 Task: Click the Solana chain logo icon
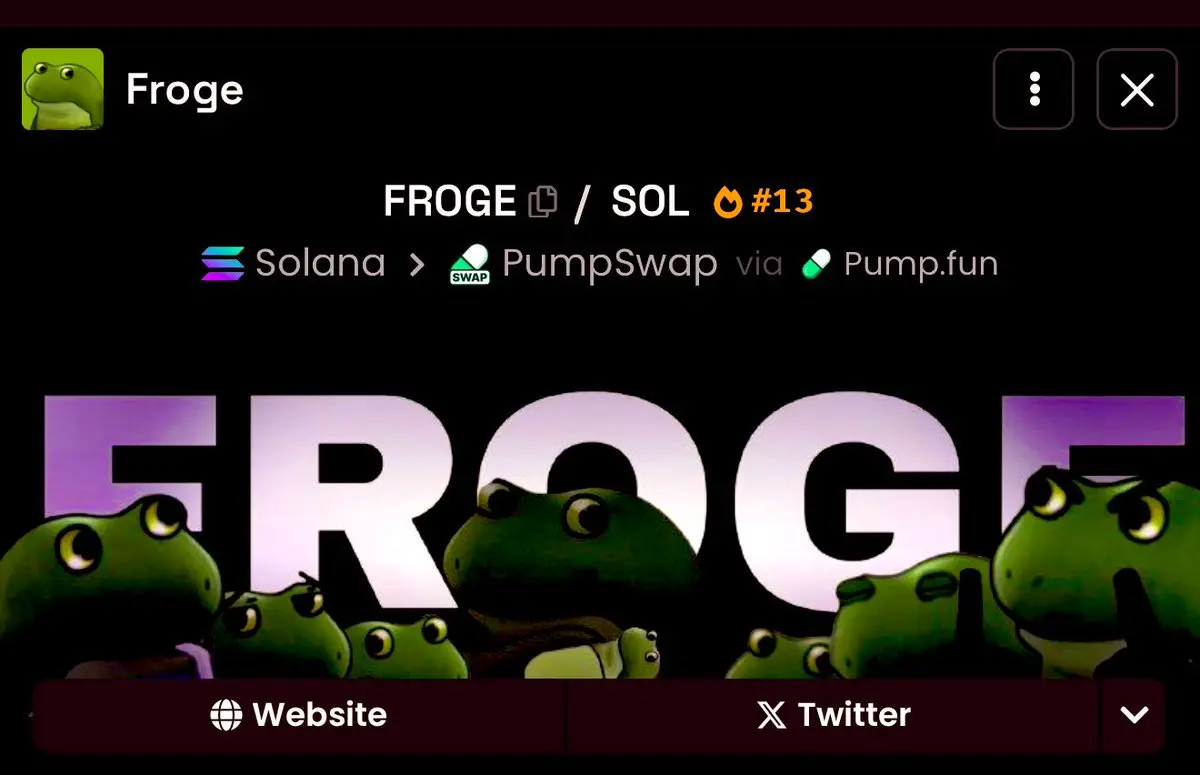point(222,264)
